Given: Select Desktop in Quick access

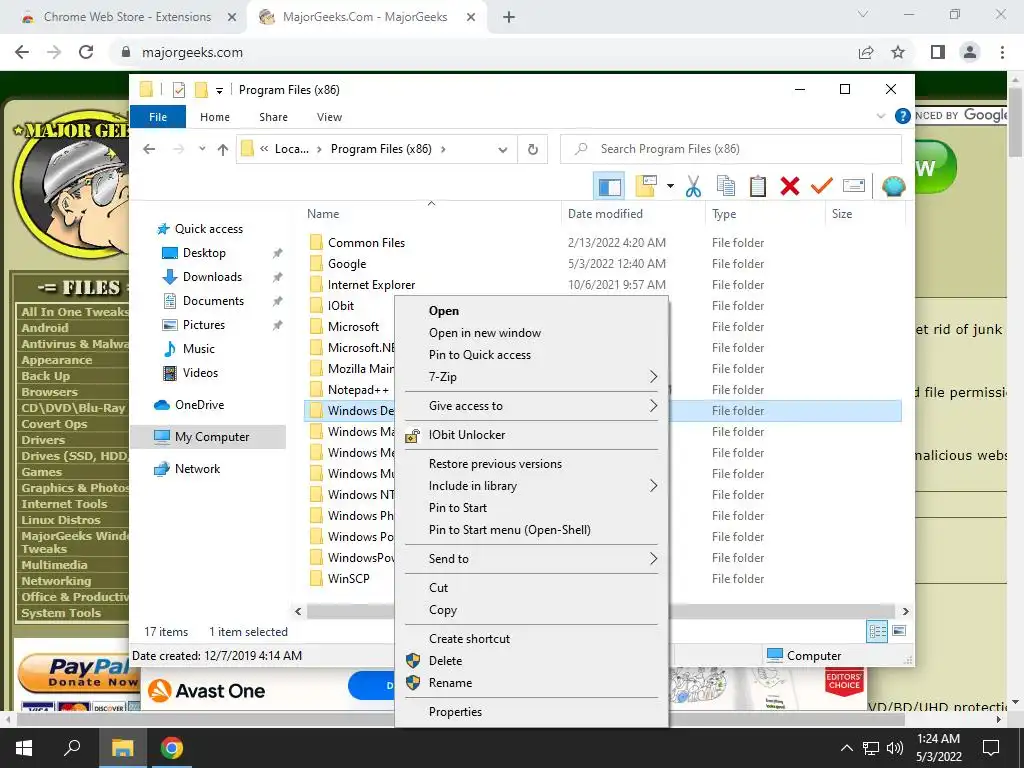Looking at the screenshot, I should pos(204,253).
